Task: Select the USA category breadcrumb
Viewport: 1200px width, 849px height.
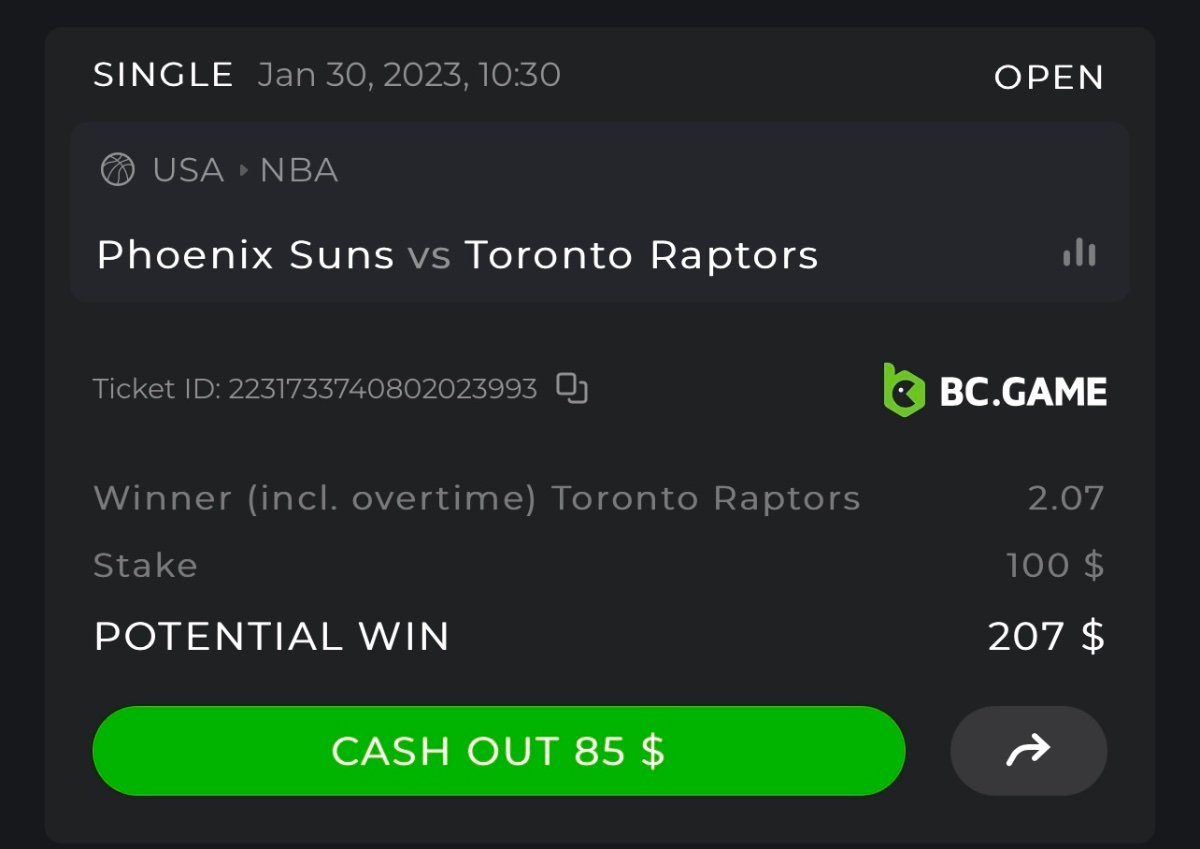Action: [188, 170]
